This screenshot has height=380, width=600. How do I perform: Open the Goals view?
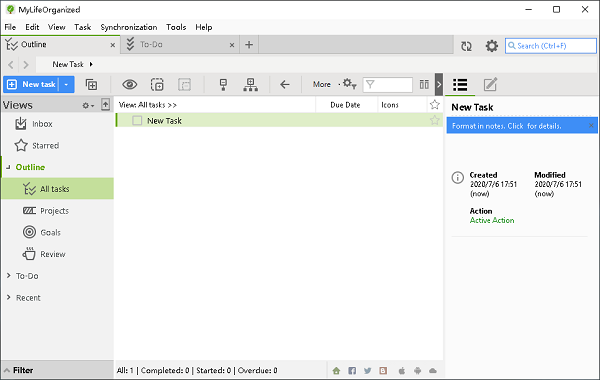coord(57,233)
